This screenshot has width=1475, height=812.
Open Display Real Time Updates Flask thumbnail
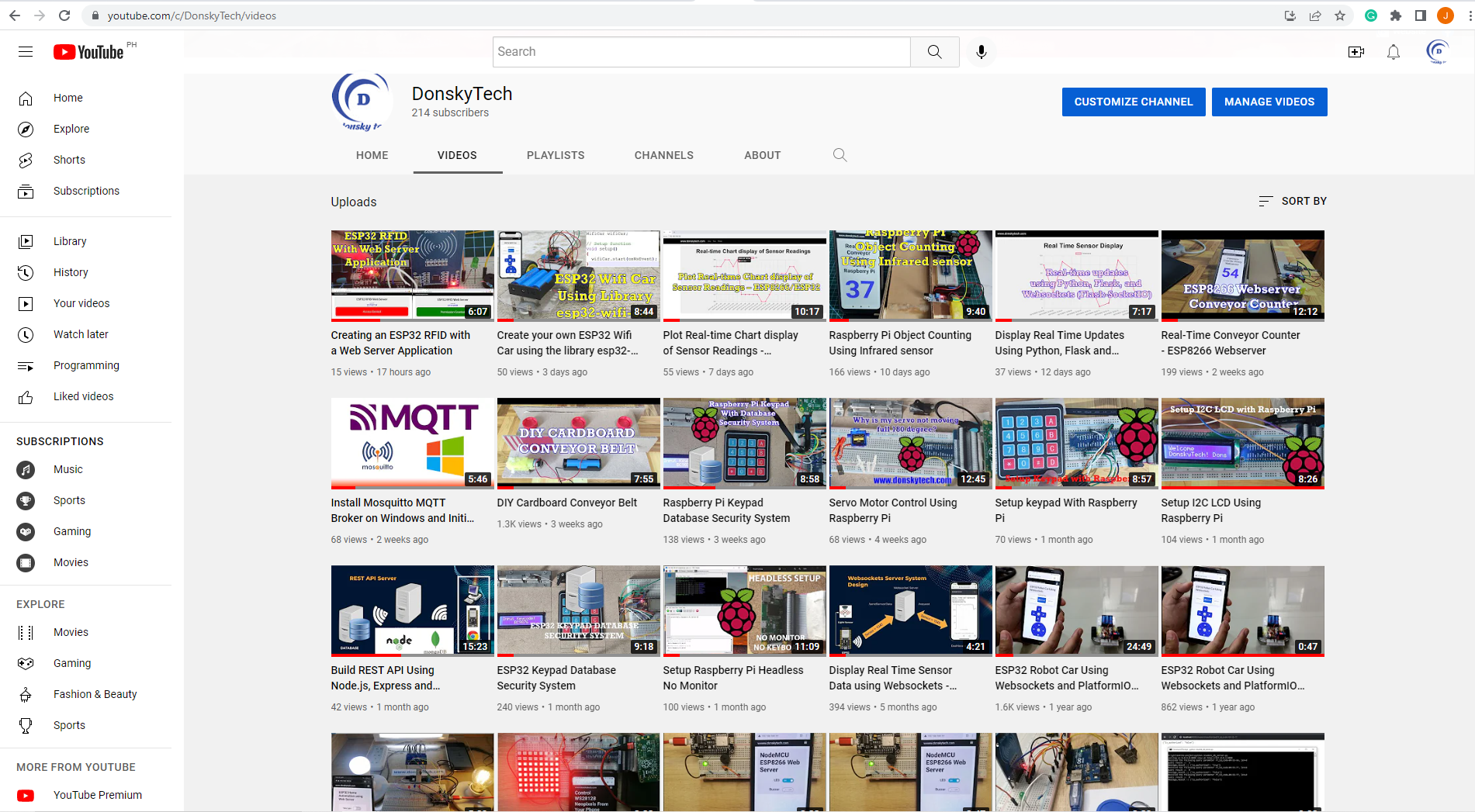pos(1077,276)
